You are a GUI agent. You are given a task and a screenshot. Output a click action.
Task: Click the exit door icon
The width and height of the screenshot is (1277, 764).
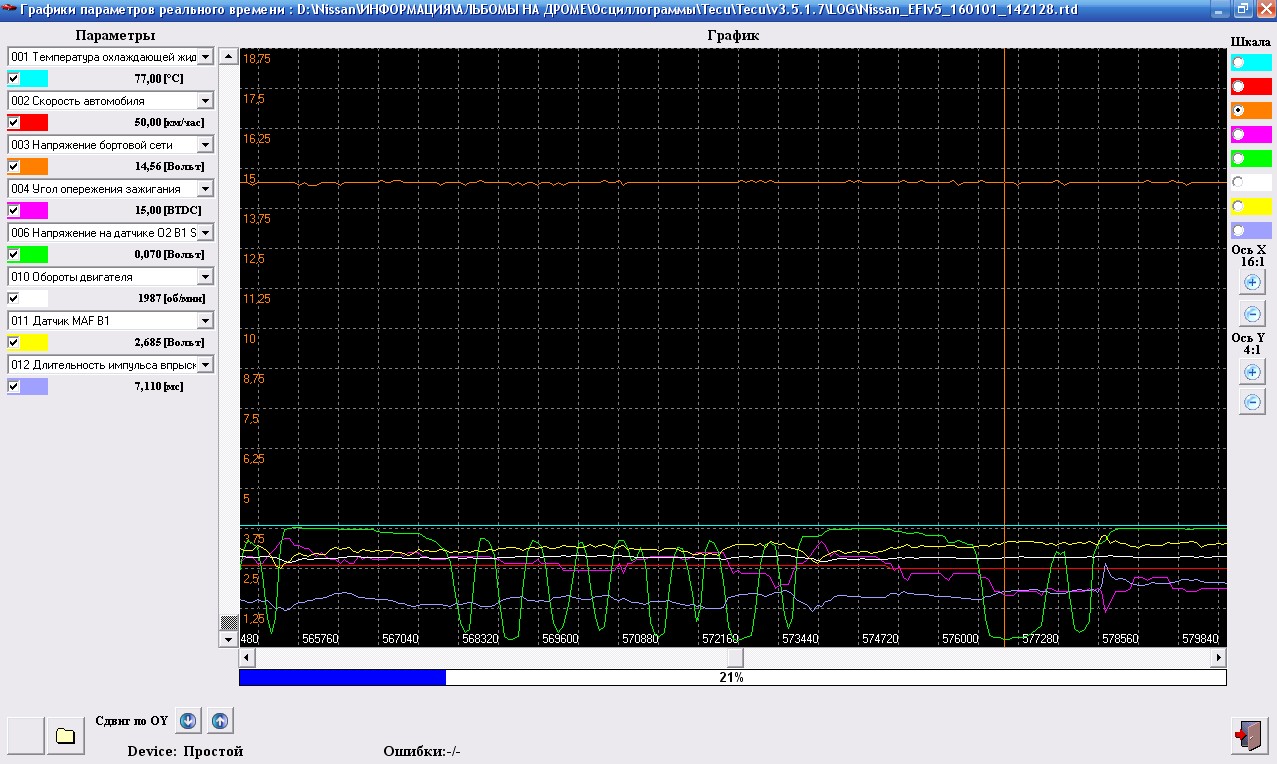[x=1250, y=735]
